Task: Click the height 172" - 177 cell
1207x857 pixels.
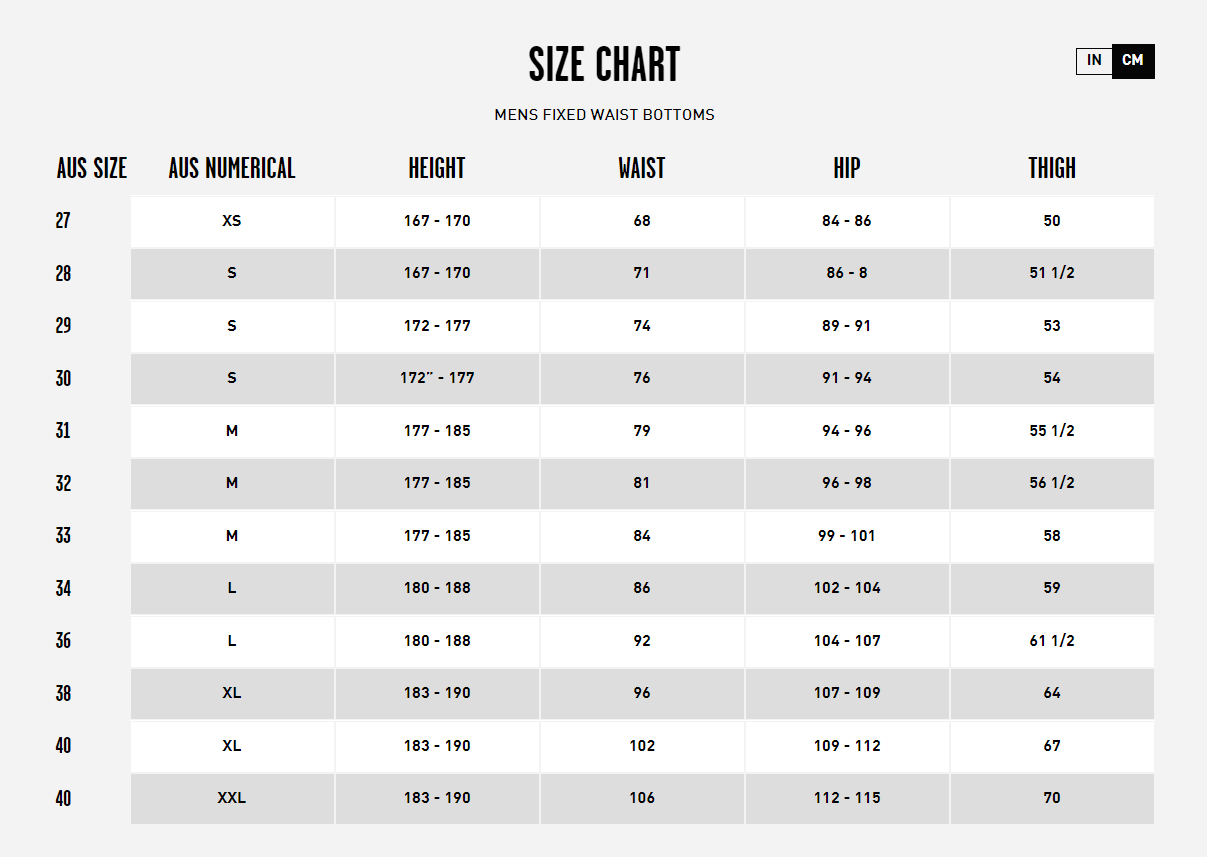Action: (x=437, y=378)
